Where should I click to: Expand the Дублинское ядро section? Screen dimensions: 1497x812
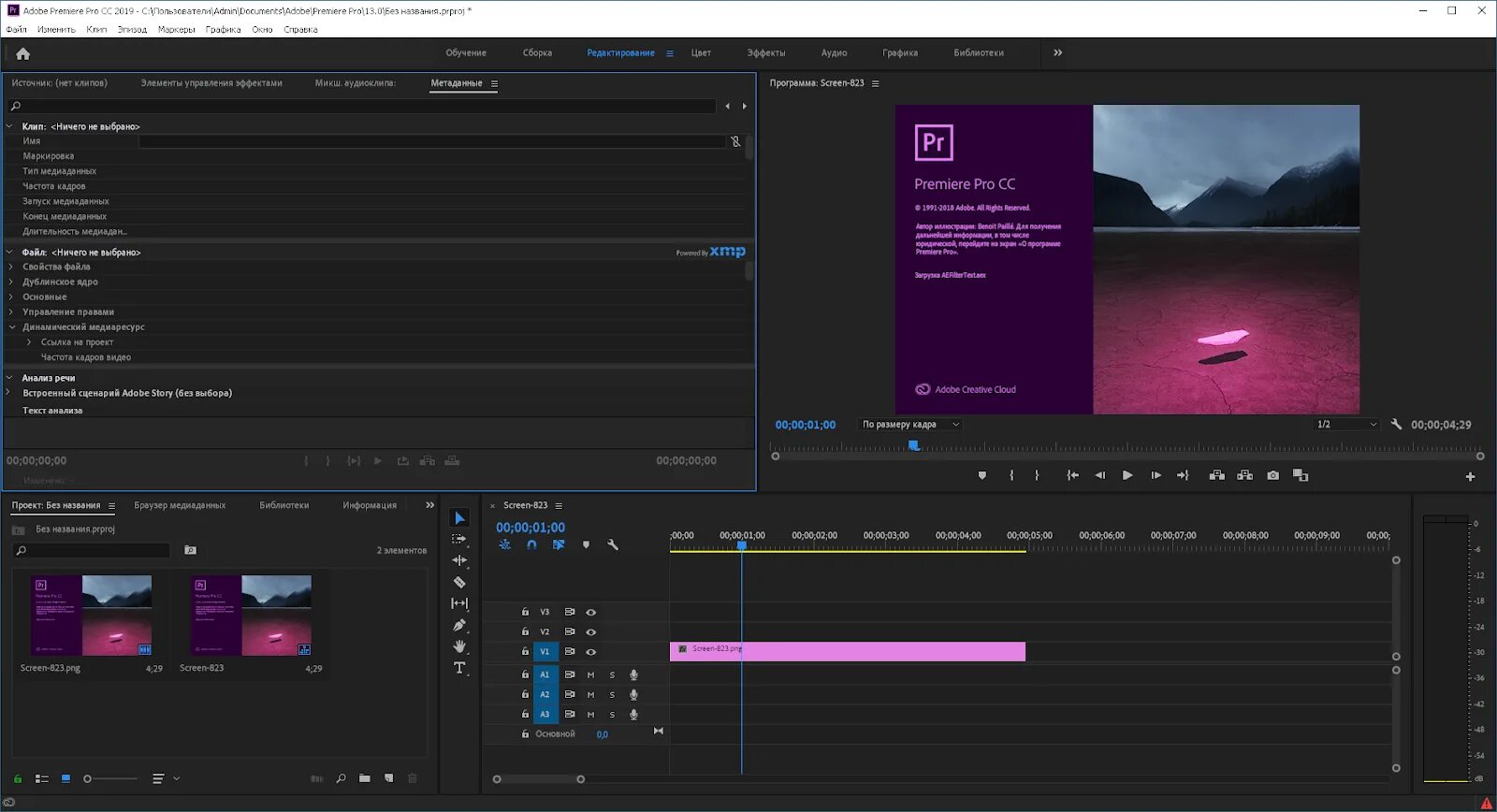coord(11,283)
